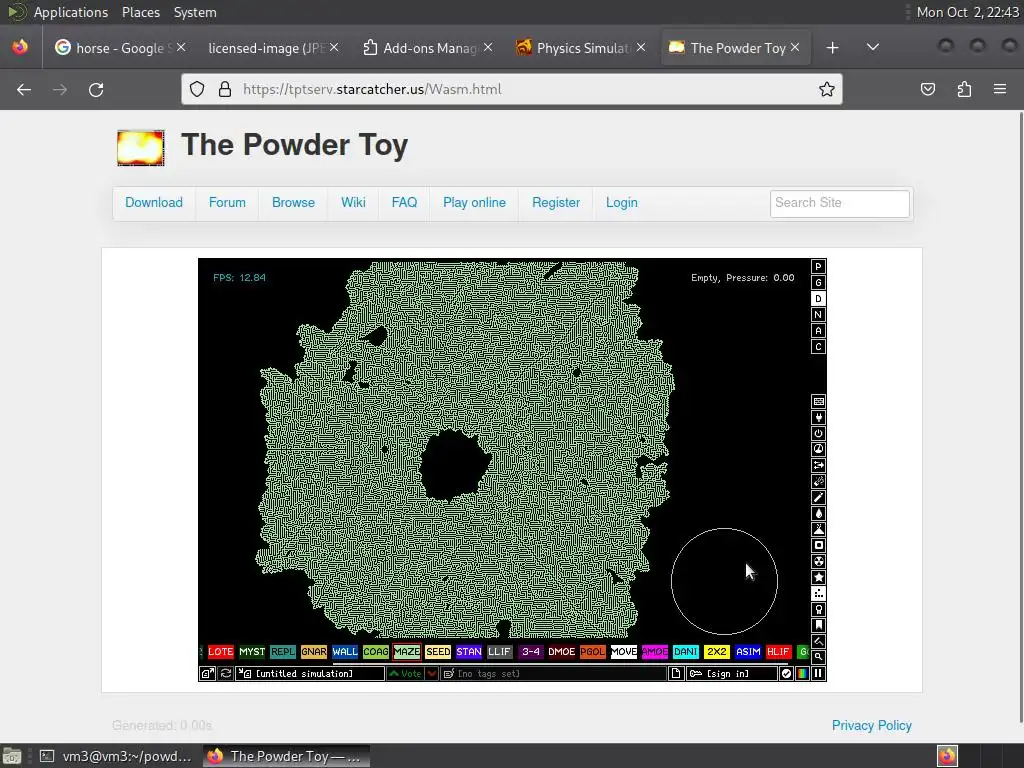Open the Liquids droplet category icon

click(x=818, y=513)
